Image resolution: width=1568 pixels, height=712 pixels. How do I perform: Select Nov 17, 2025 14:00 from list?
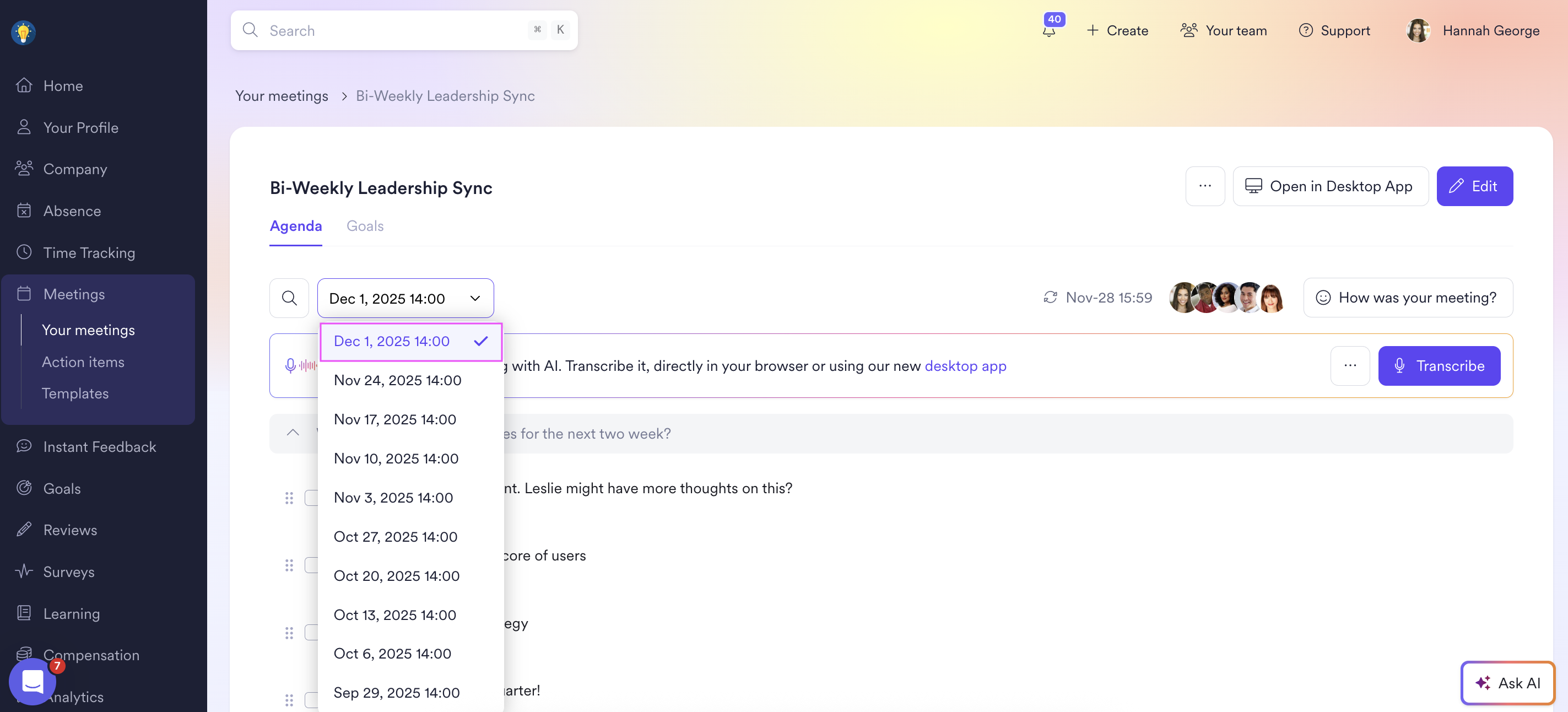[x=395, y=419]
